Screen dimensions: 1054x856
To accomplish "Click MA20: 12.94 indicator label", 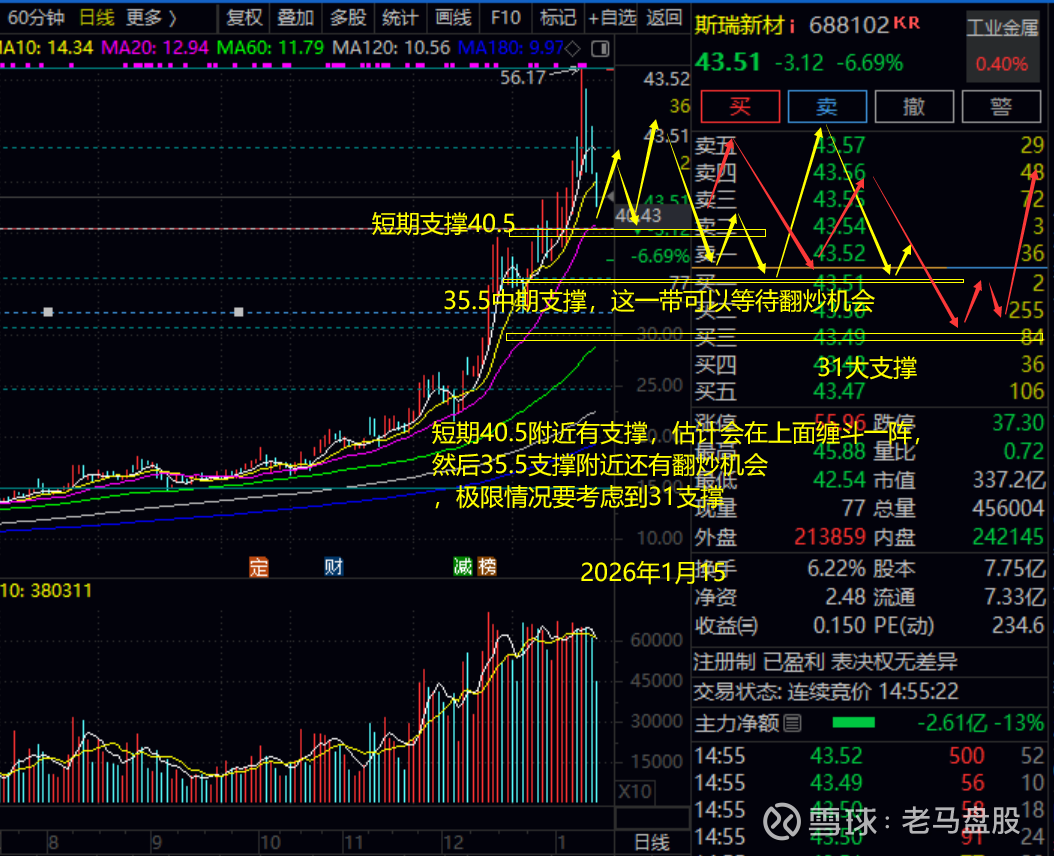I will (155, 48).
